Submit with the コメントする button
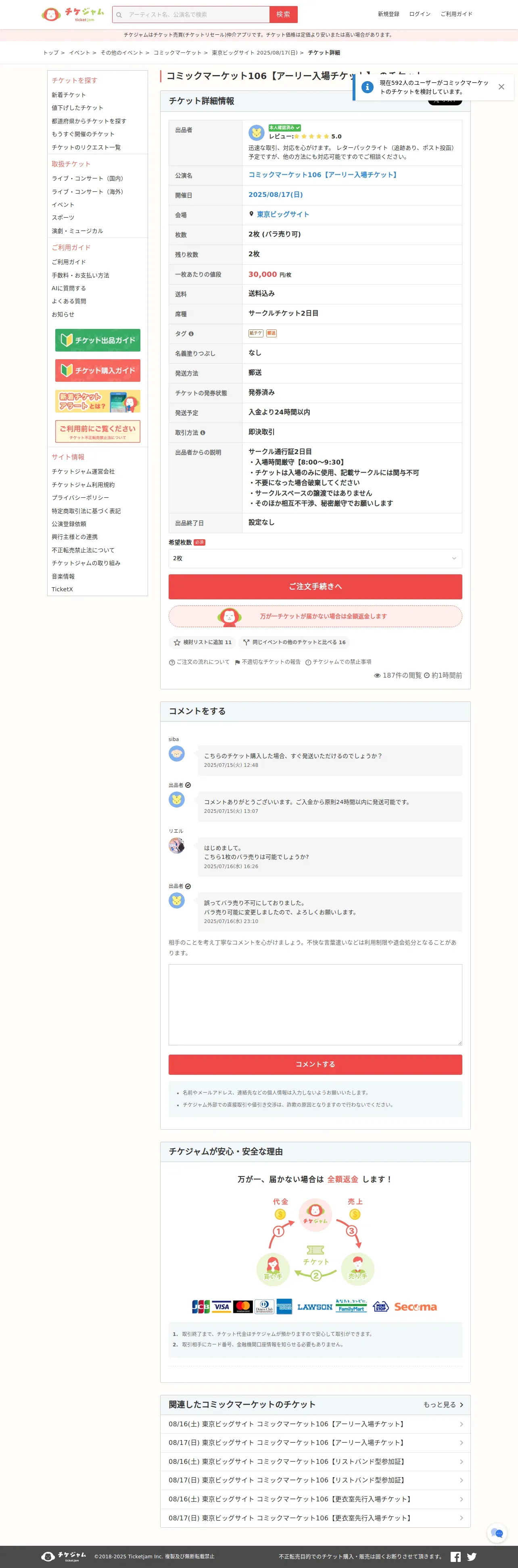 (x=315, y=1064)
